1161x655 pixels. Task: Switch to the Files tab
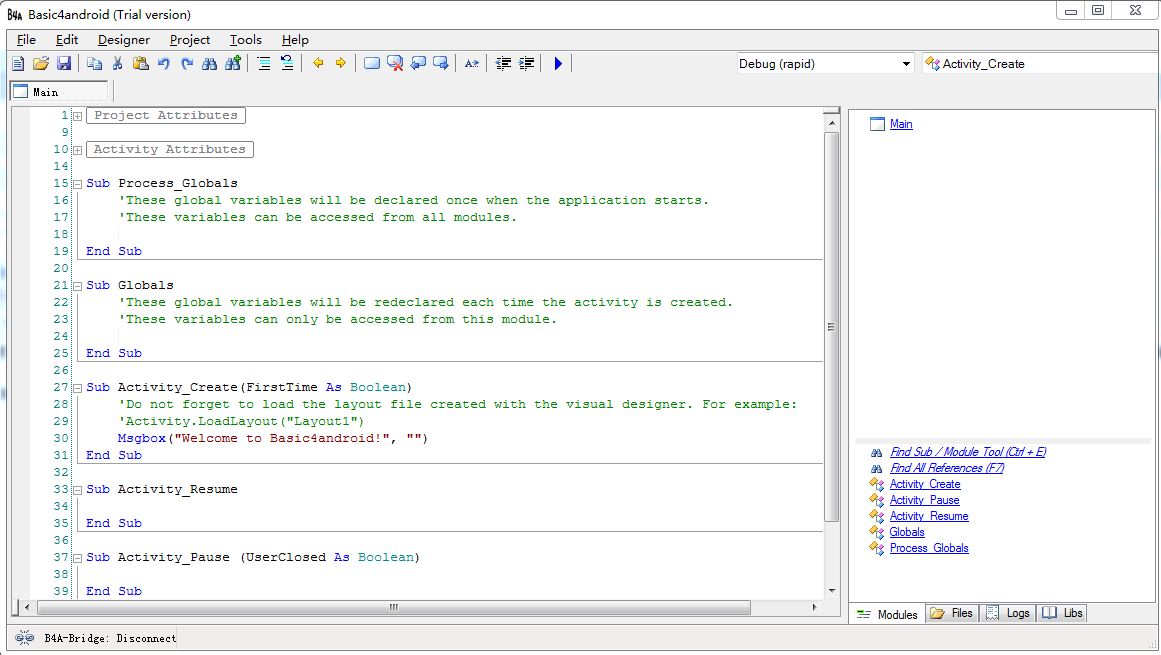(x=952, y=614)
